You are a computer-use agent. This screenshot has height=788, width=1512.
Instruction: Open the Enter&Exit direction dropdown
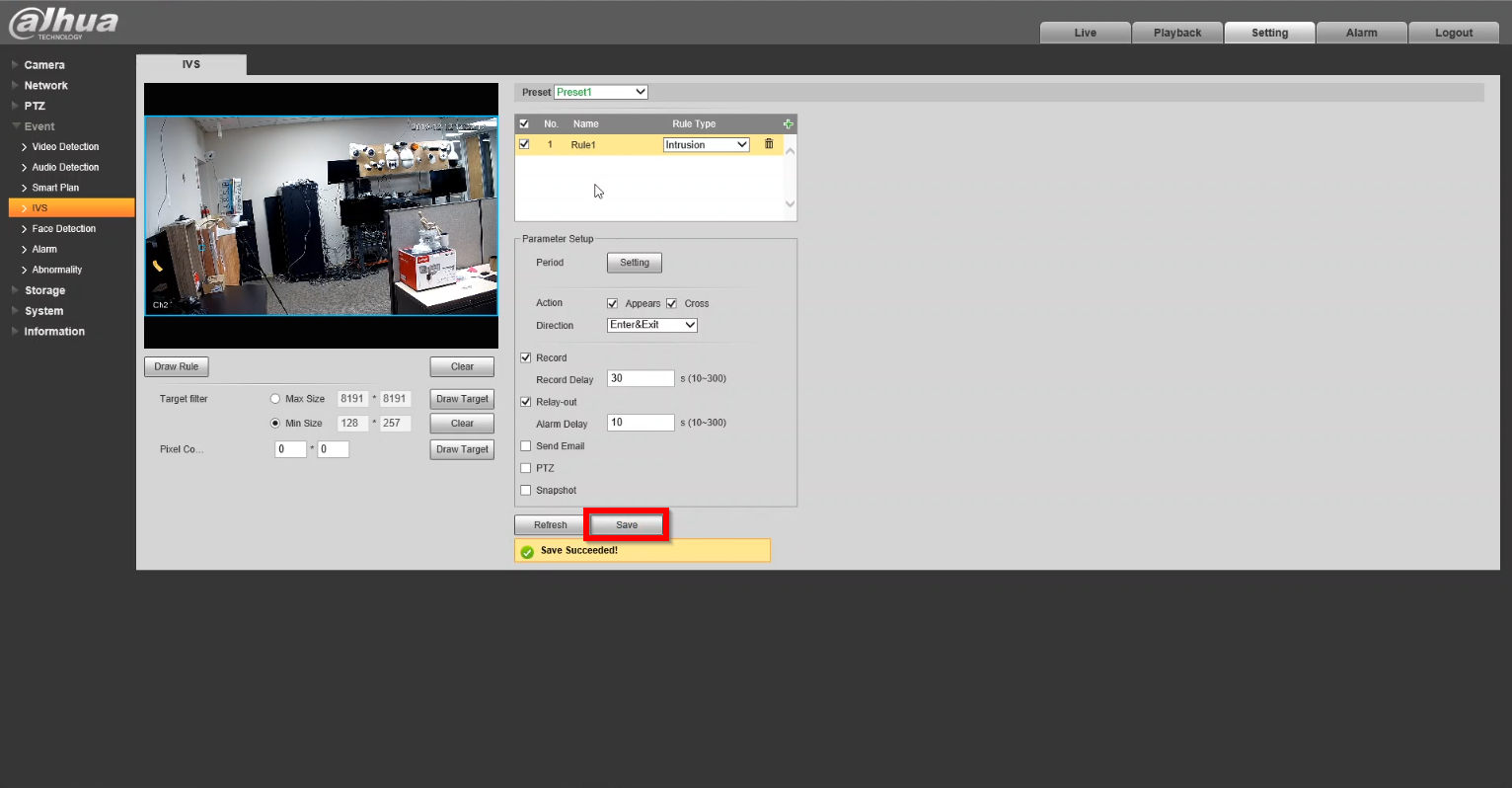(x=652, y=325)
